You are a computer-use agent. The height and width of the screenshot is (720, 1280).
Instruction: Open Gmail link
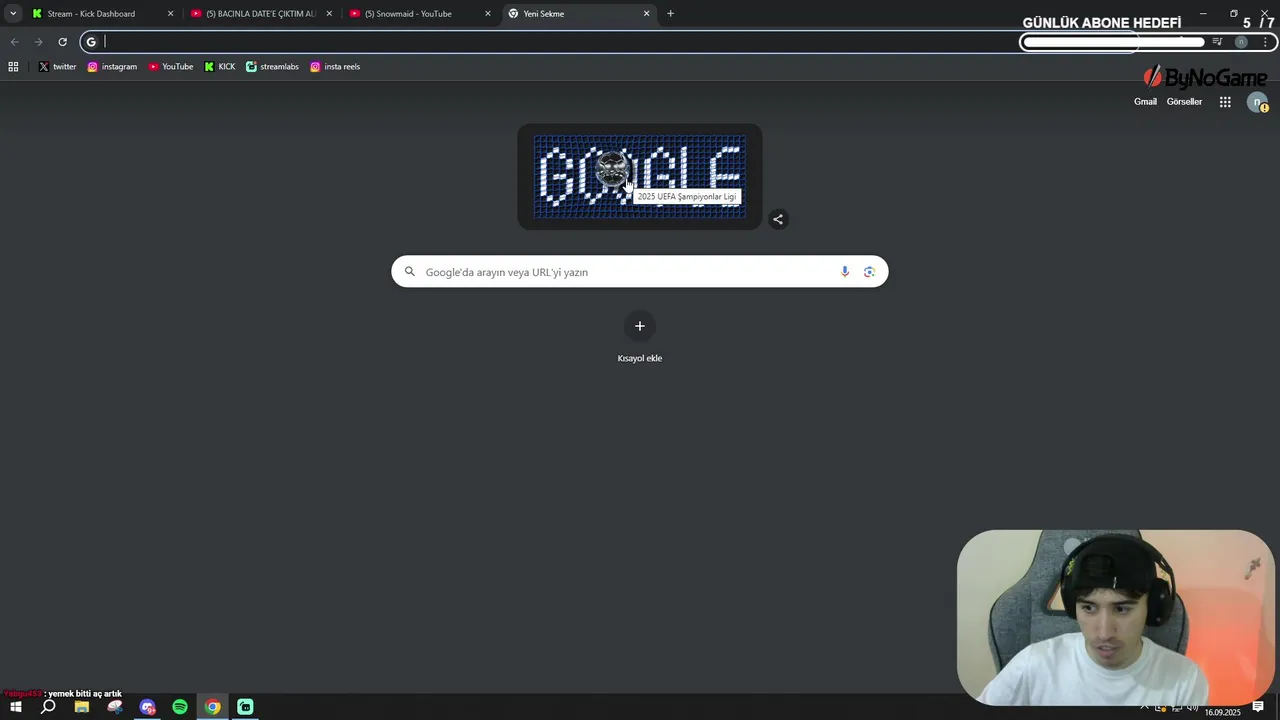coord(1145,102)
